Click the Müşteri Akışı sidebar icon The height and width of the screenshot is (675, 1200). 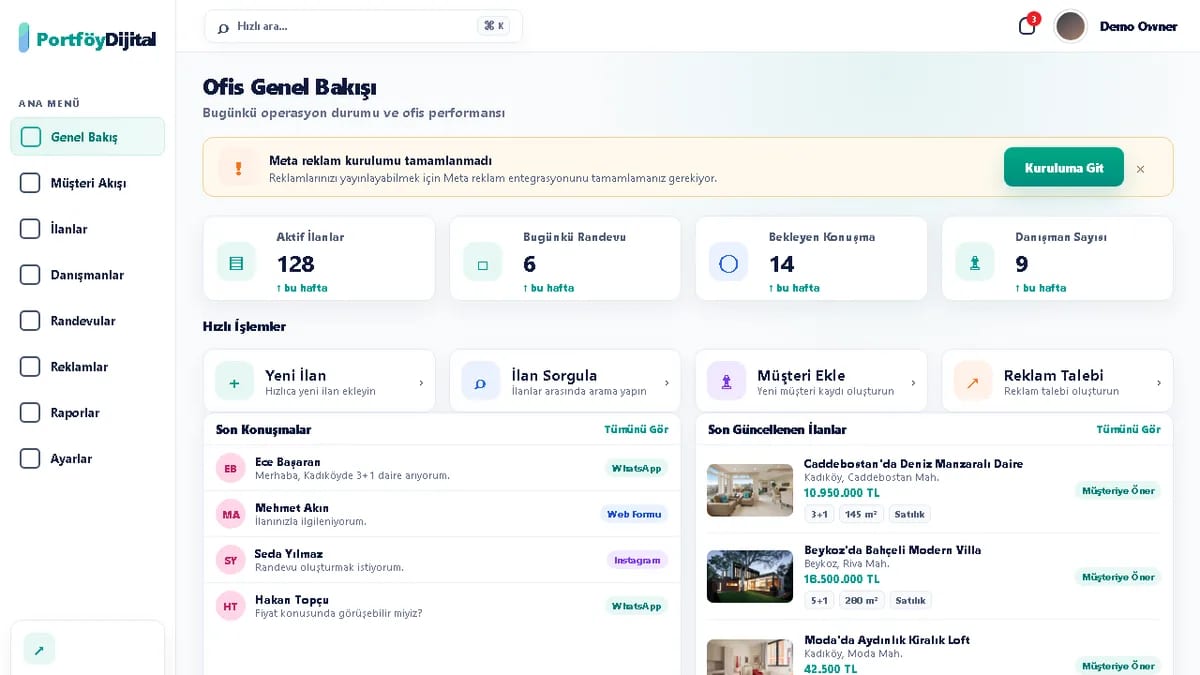31,183
